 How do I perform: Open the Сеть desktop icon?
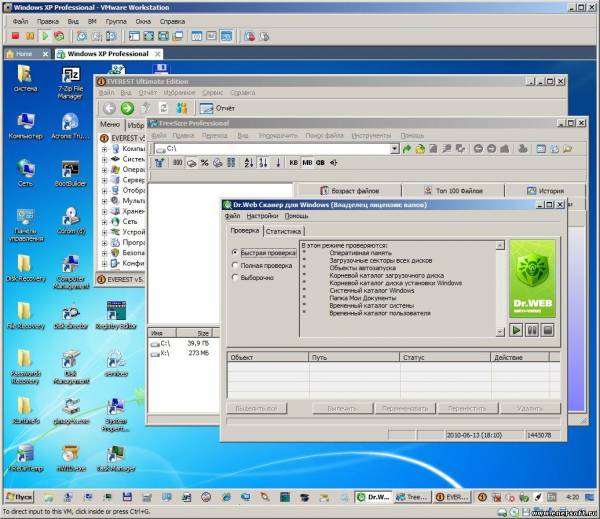[25, 174]
